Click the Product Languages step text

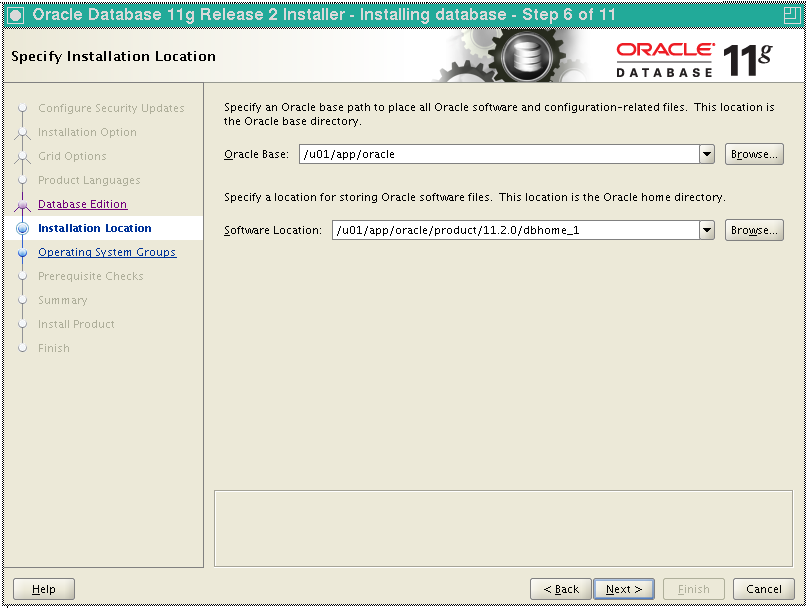tap(89, 180)
